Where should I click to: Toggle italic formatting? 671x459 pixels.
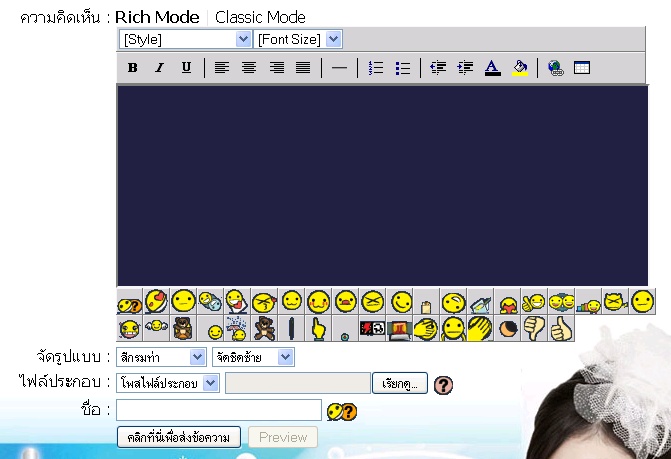click(160, 68)
